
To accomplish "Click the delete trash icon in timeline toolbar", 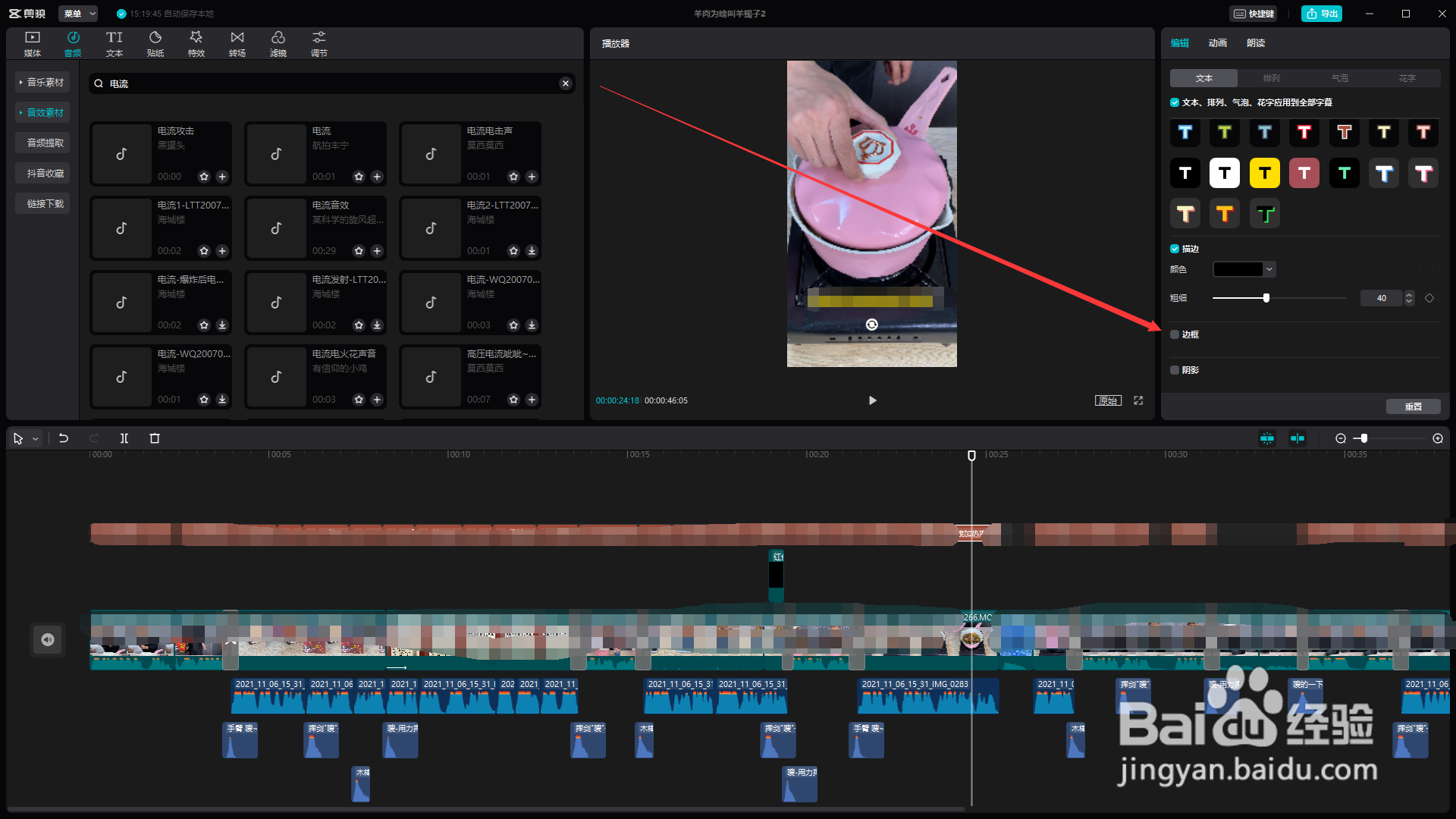I will [x=155, y=438].
